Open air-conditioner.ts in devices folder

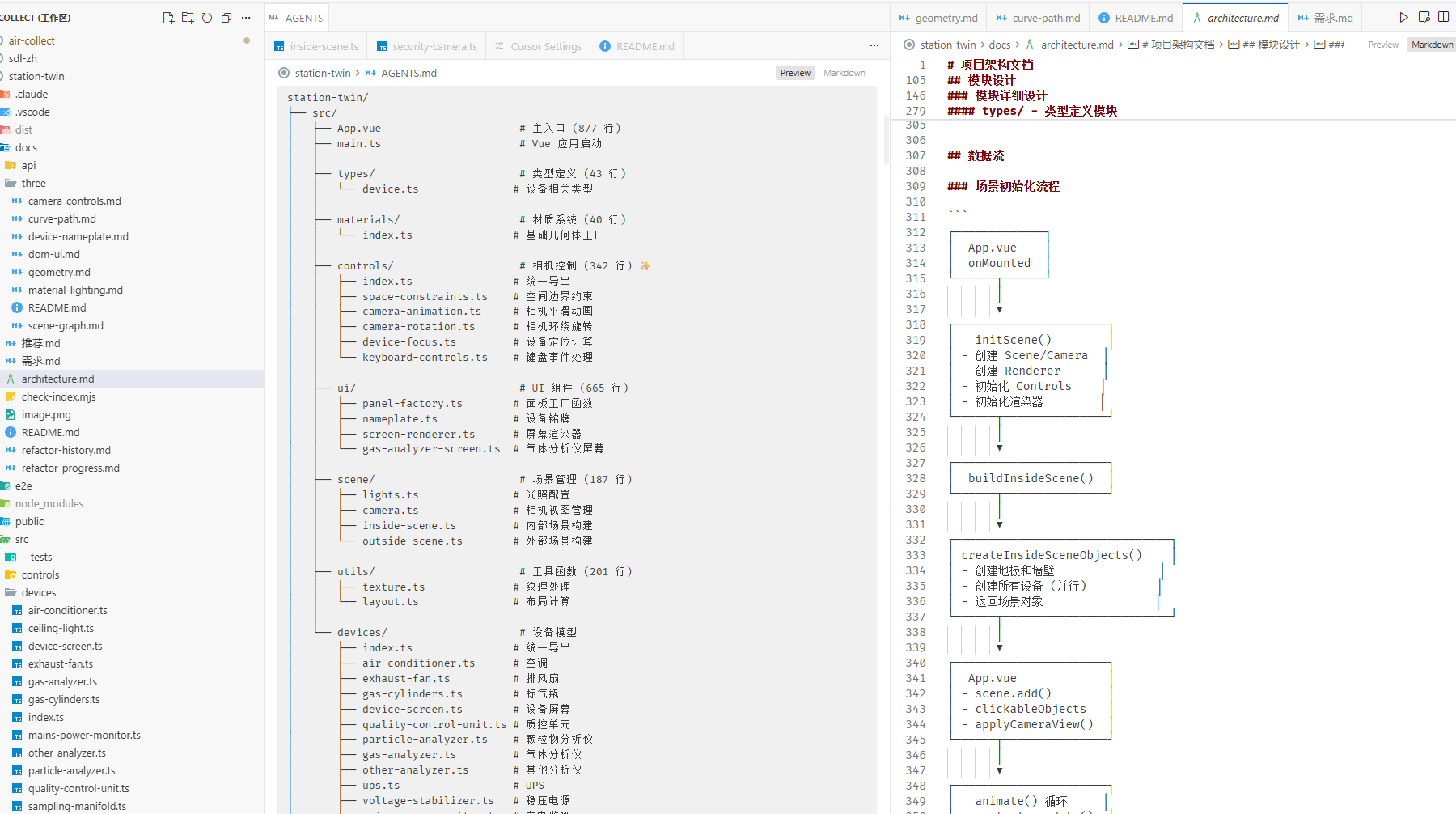point(67,610)
